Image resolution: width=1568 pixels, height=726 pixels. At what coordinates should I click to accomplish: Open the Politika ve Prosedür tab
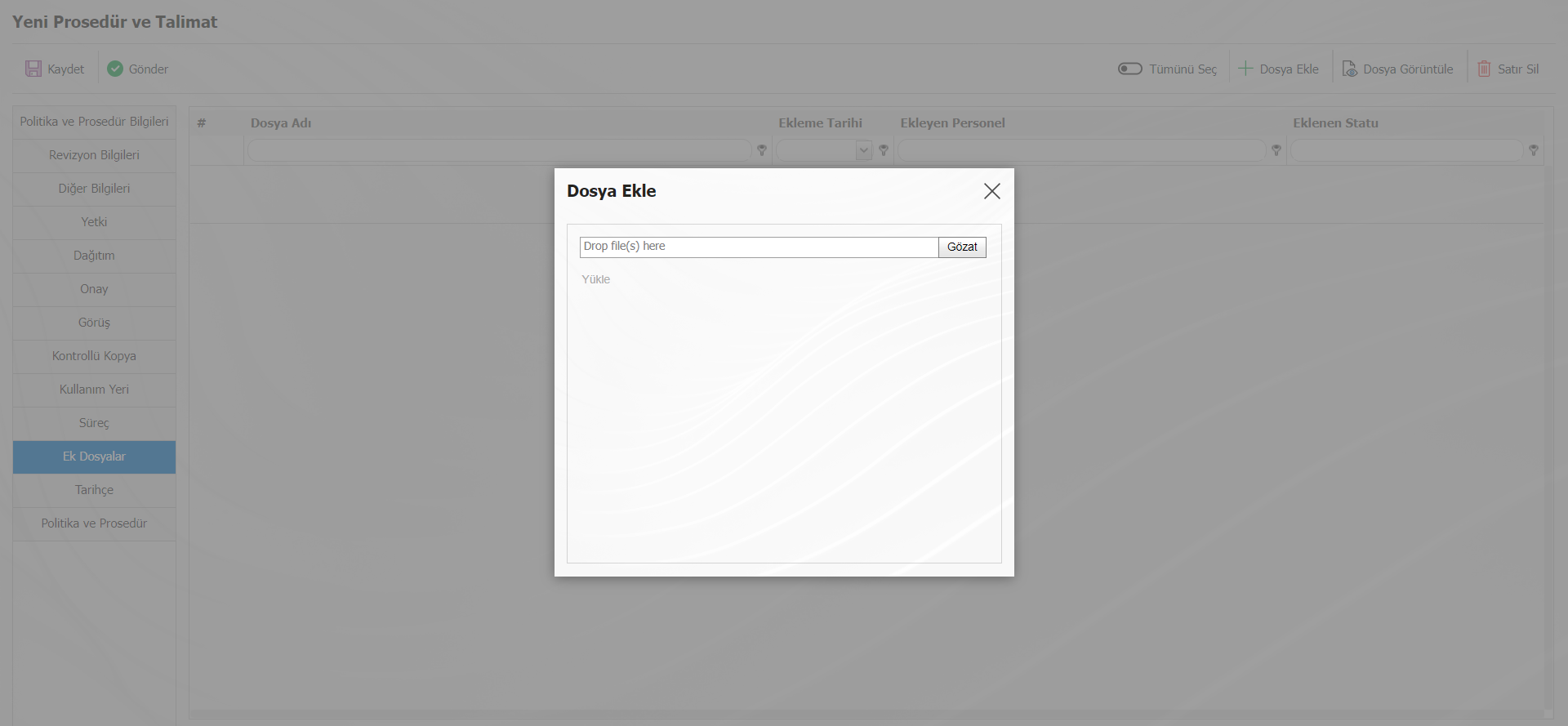[x=94, y=523]
